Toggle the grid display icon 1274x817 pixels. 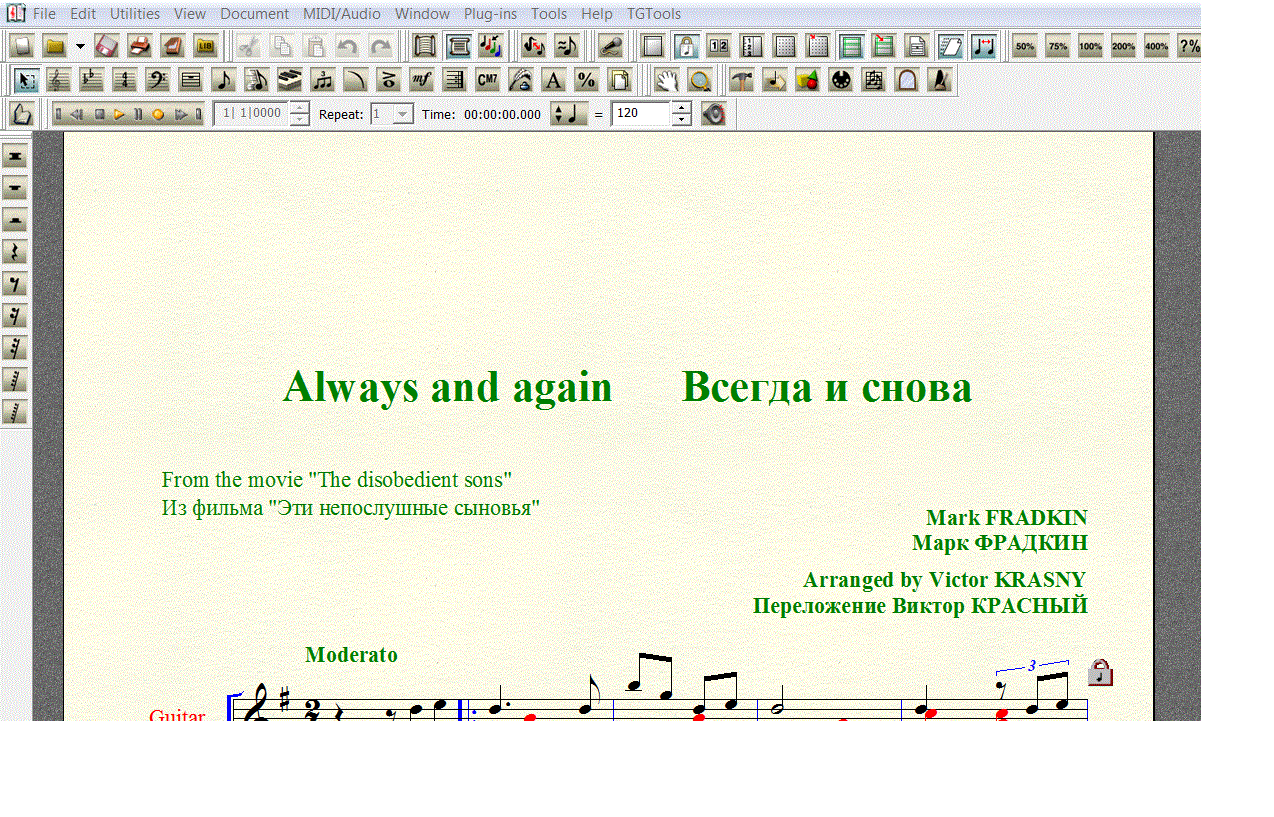pos(785,46)
